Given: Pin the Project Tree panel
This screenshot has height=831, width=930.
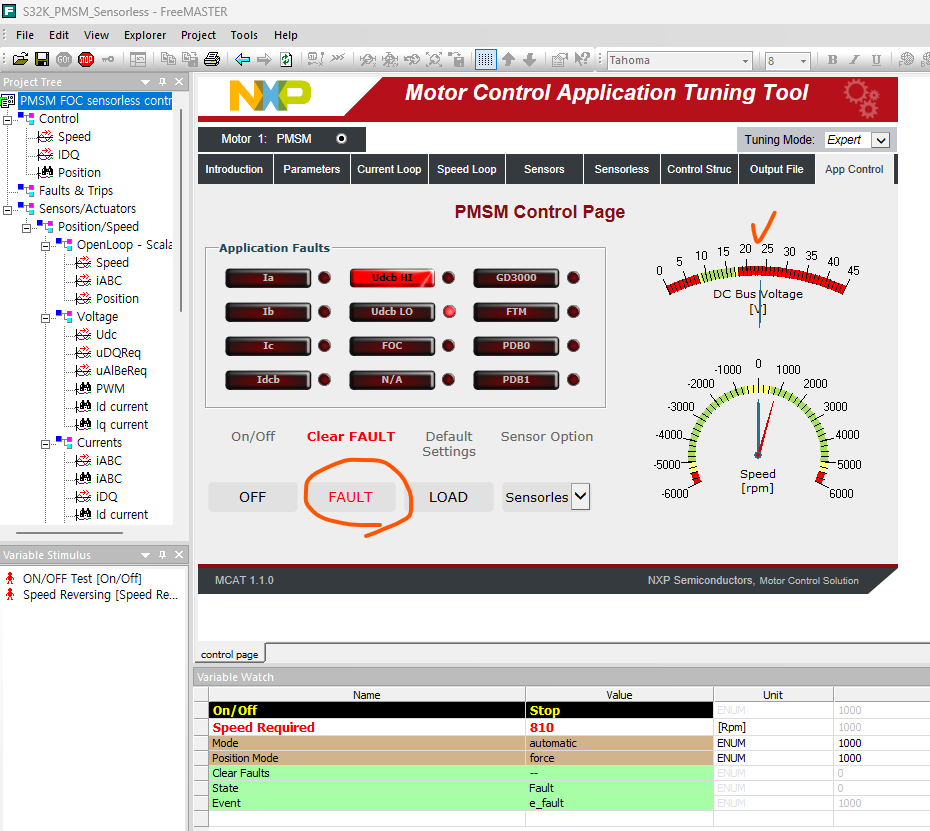Looking at the screenshot, I should click(x=163, y=81).
